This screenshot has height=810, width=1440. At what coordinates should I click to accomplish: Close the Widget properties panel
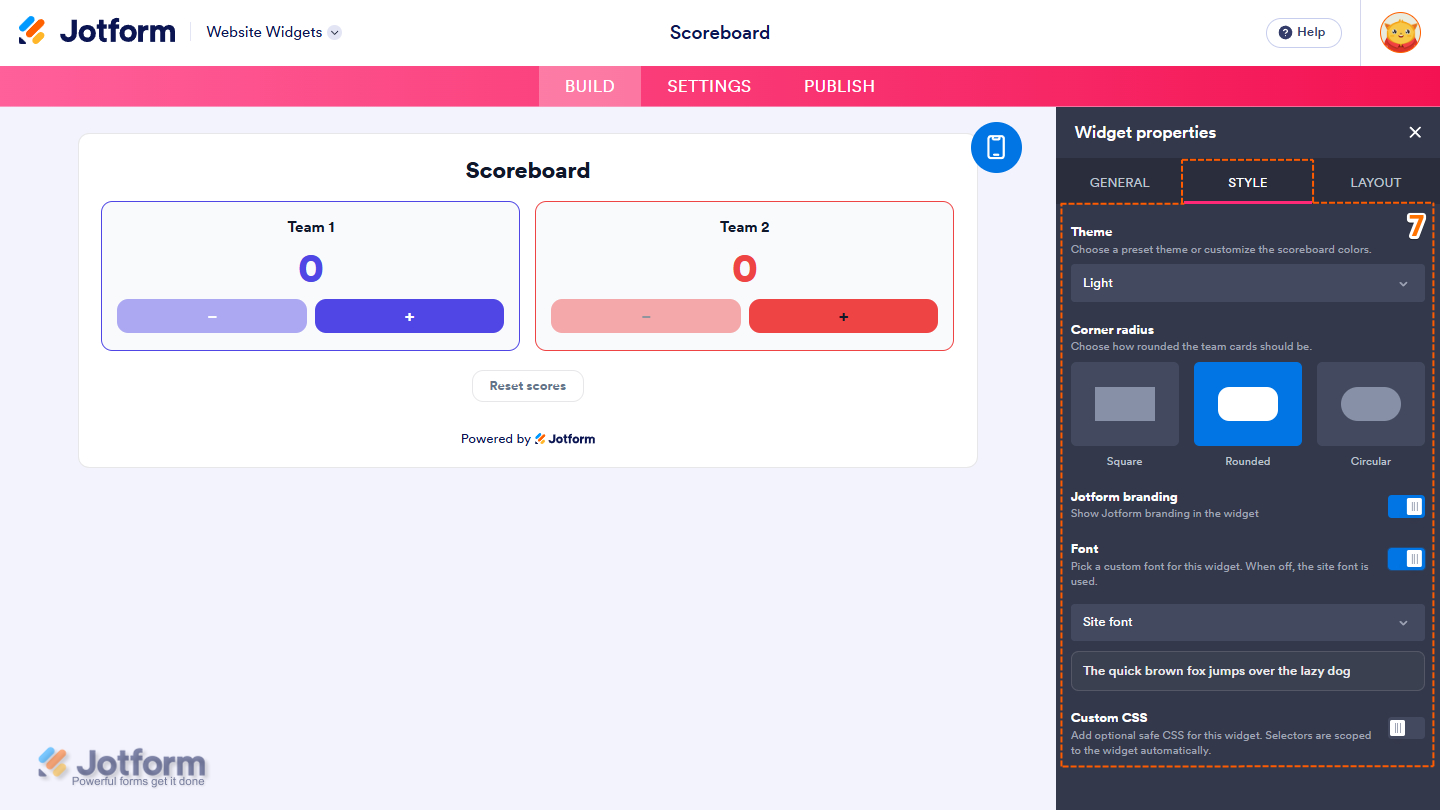[1415, 132]
